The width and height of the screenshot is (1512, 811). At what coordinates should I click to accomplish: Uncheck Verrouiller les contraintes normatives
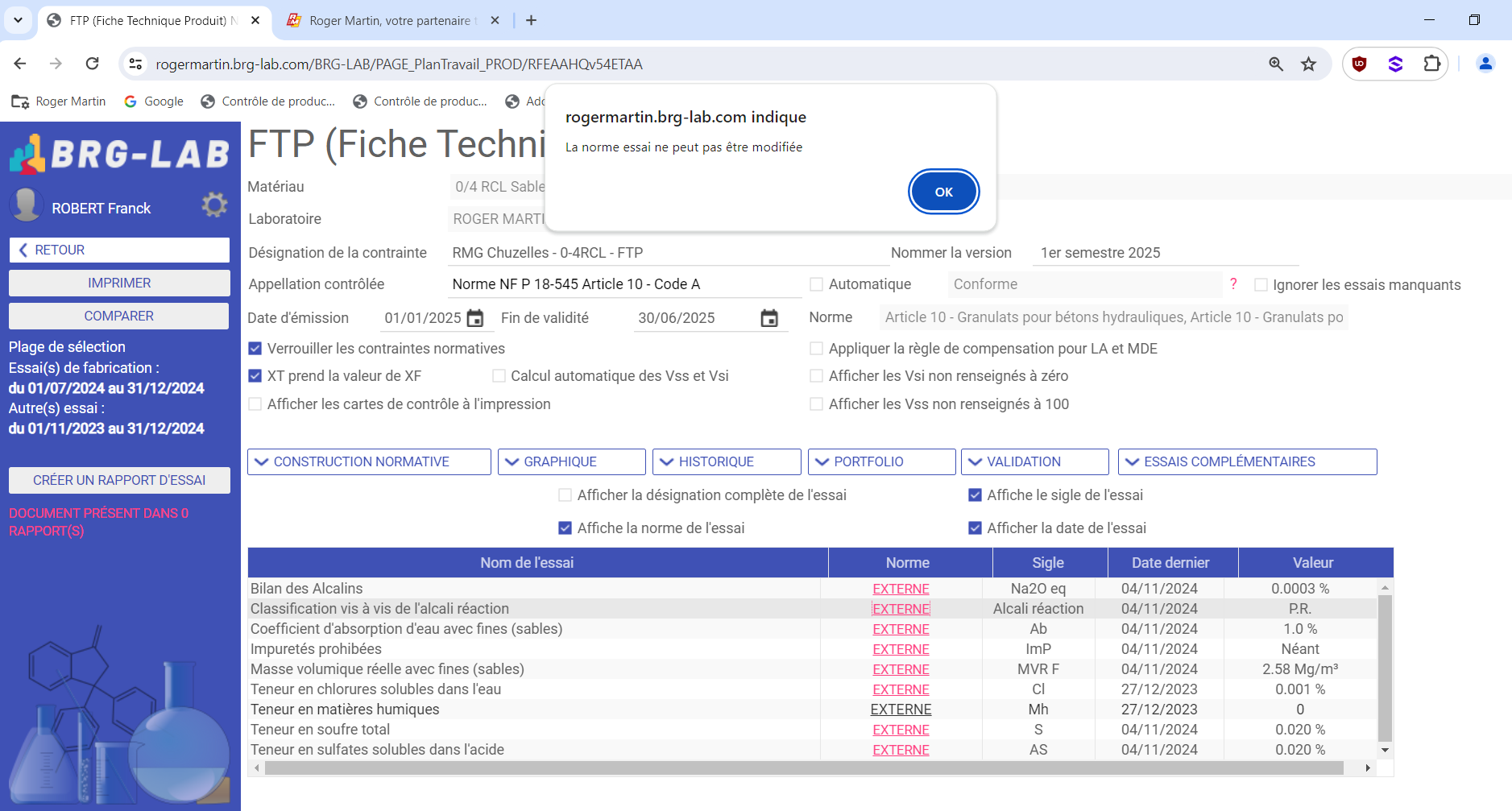coord(255,349)
